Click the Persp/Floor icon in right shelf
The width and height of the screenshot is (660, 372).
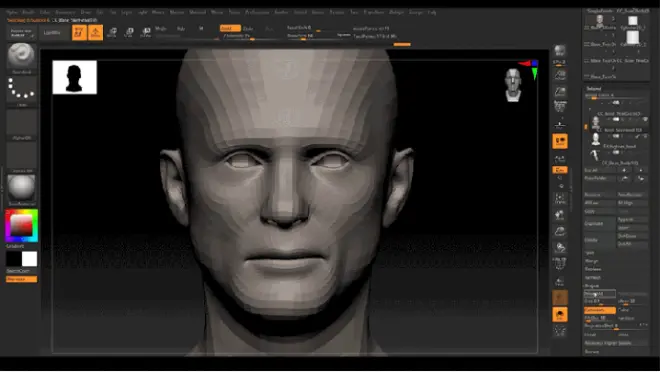click(x=560, y=125)
